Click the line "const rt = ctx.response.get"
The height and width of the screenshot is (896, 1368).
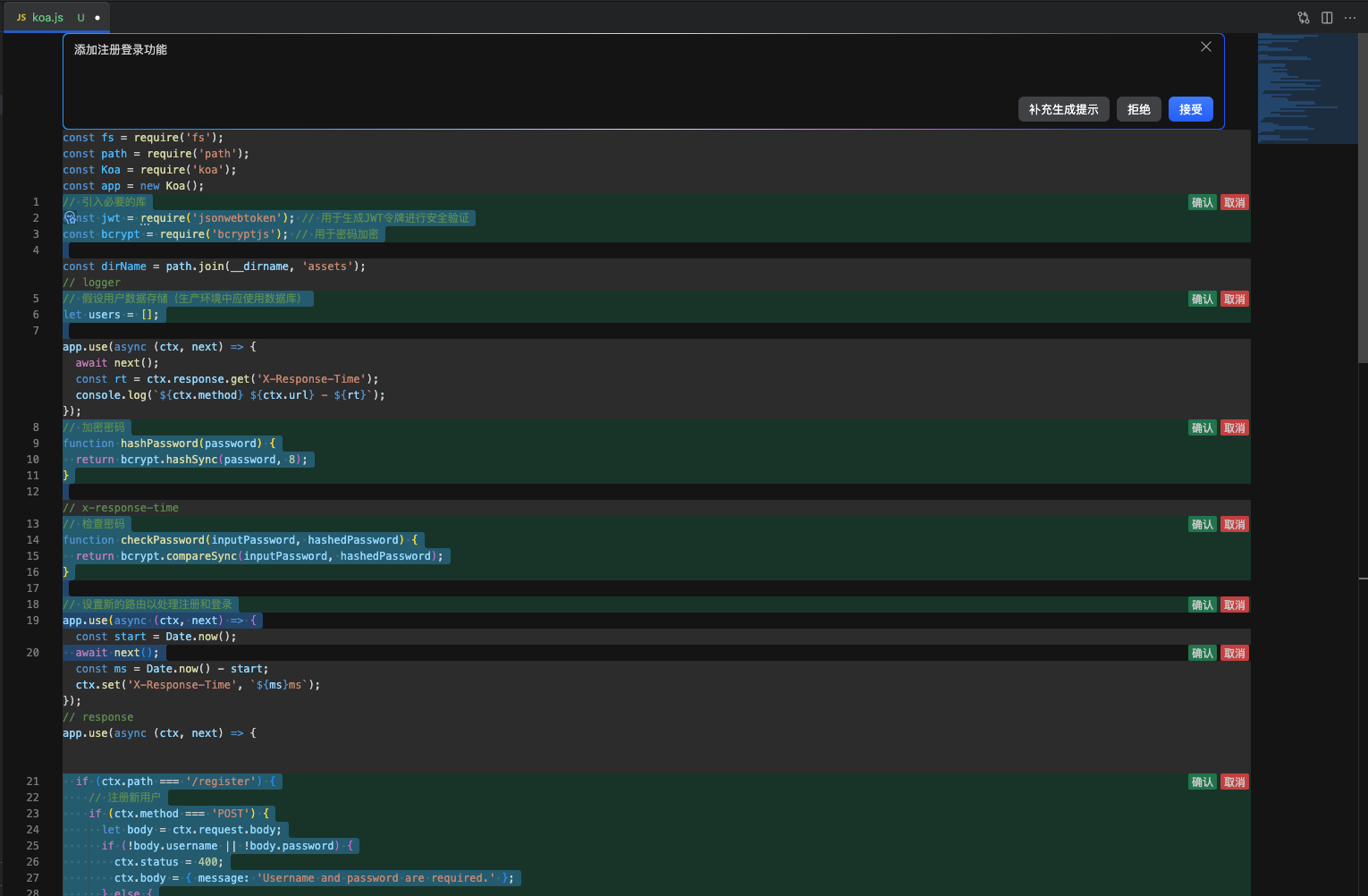click(227, 379)
